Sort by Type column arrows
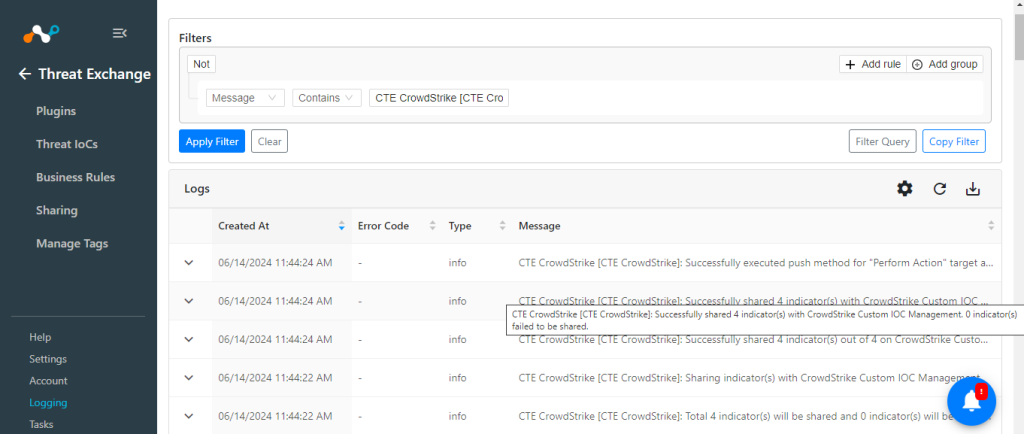Screen dimensions: 1024x434 pyautogui.click(x=502, y=226)
